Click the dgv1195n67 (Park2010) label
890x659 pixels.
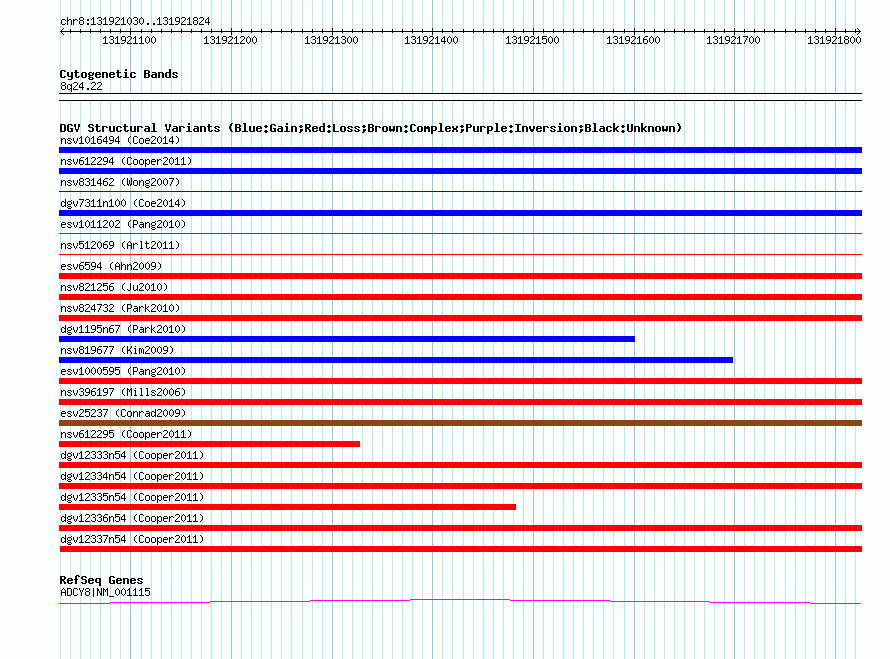[x=123, y=329]
